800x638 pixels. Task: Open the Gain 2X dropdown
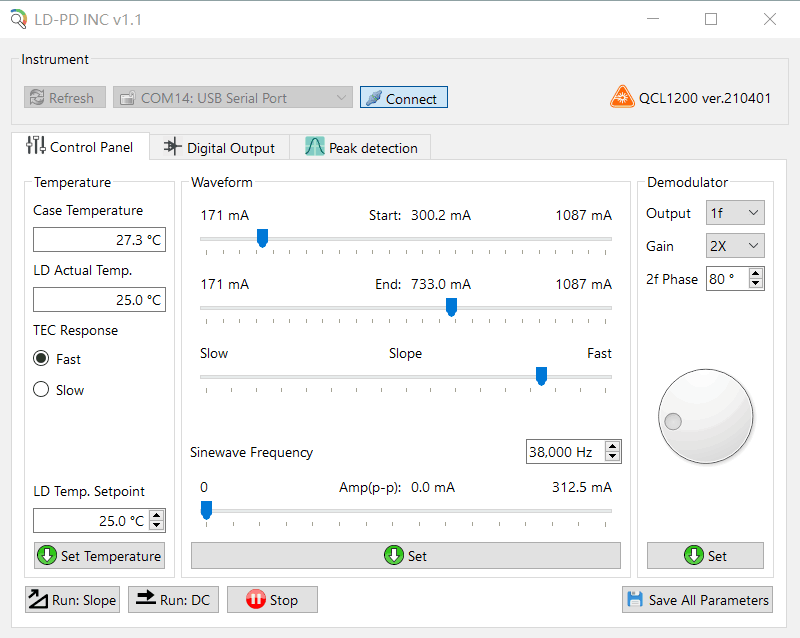coord(735,246)
